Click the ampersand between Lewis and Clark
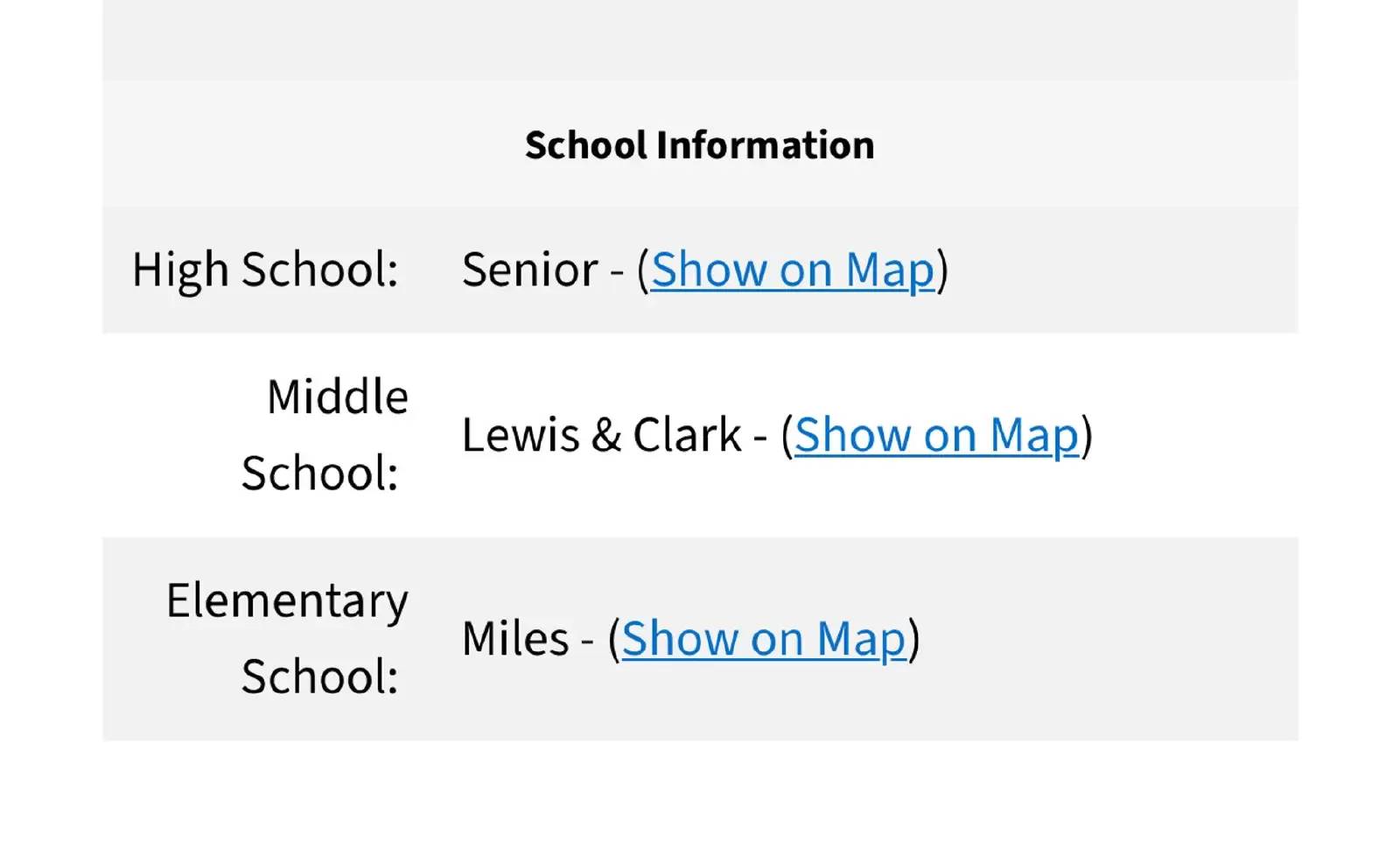This screenshot has width=1400, height=856. click(x=606, y=435)
